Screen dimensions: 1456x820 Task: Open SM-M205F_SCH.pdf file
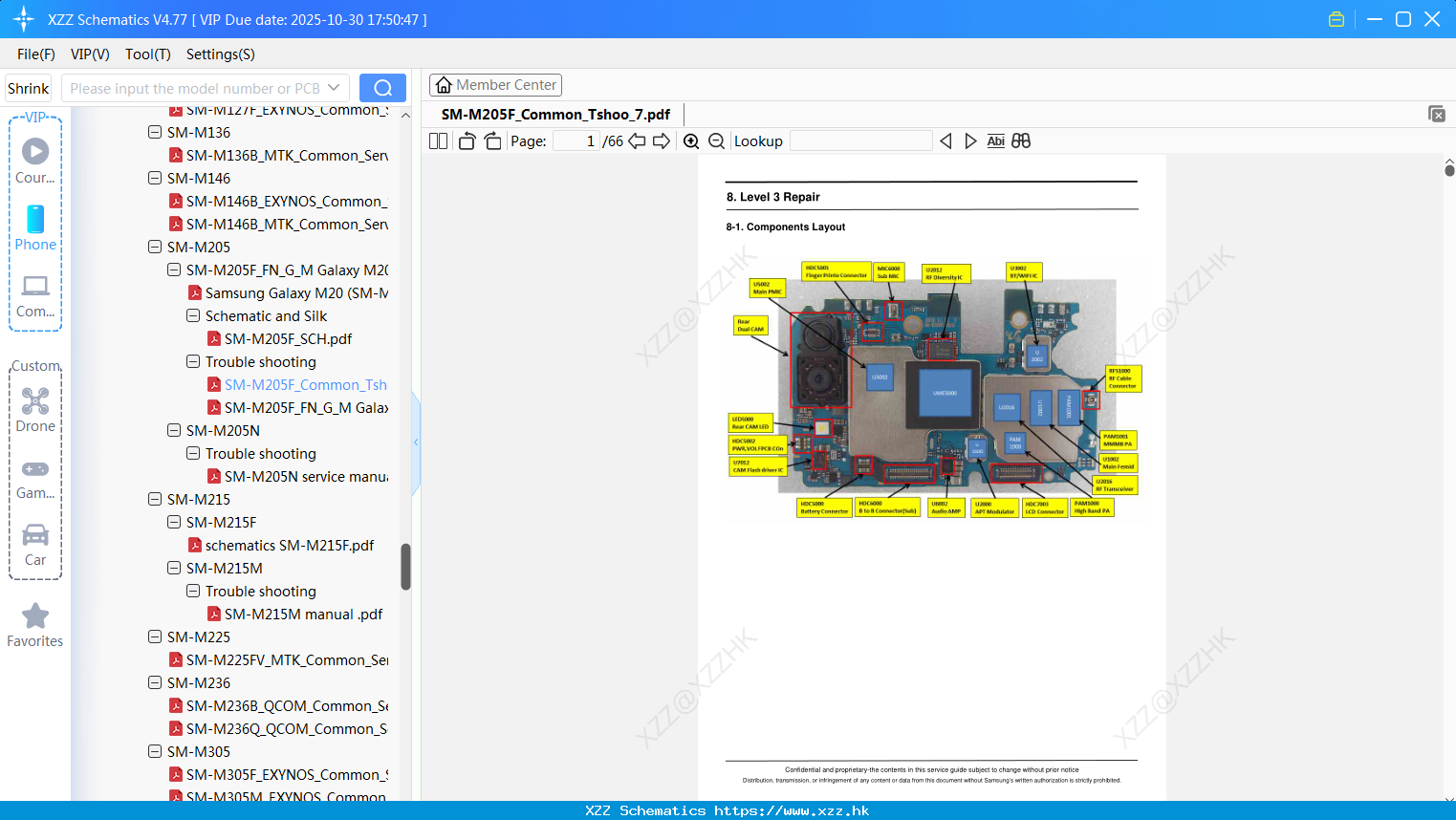click(288, 339)
